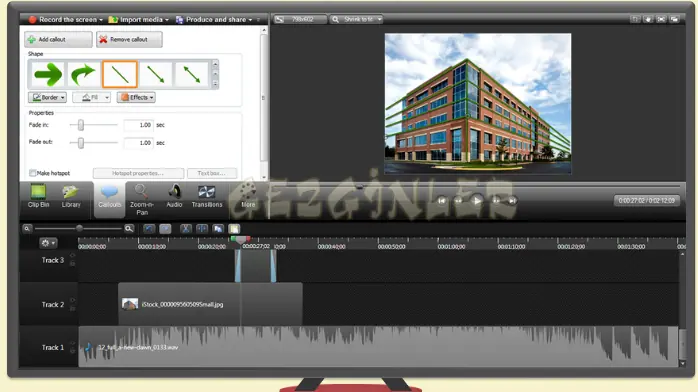Open the Zoom-n-Pan tab

click(x=142, y=200)
